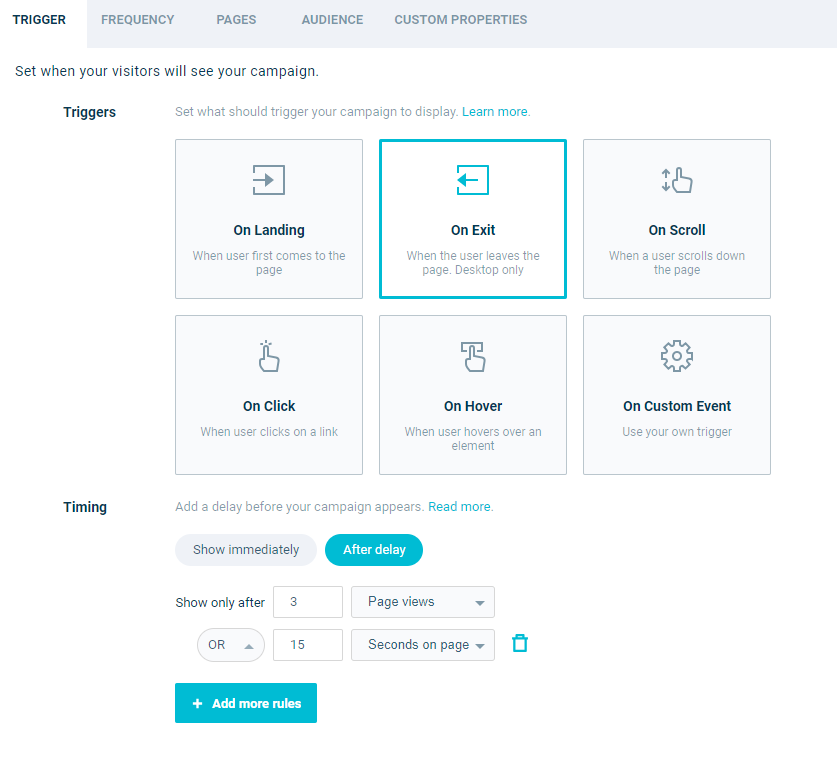Click the On Landing arrow icon
Viewport: 837px width, 770px height.
[x=269, y=180]
